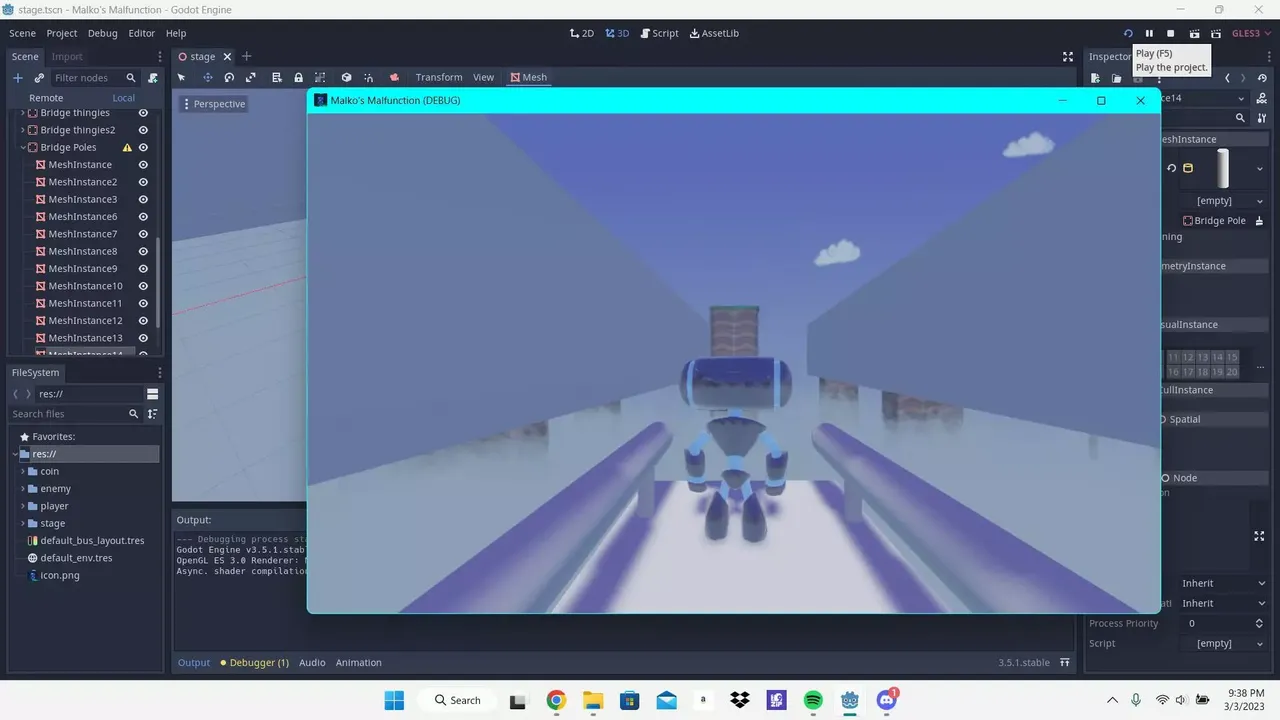
Task: Reload the played scene with the blue icon
Action: click(x=1128, y=33)
